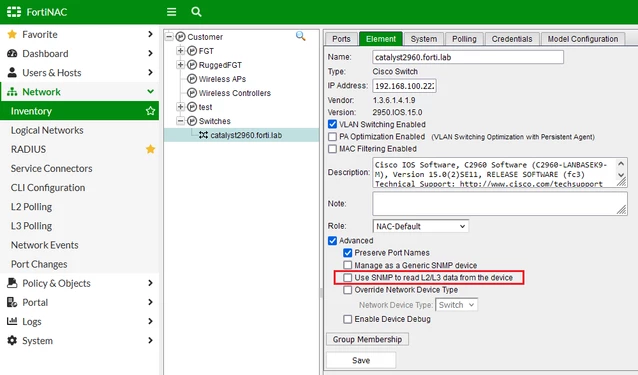Switch to the Ports tab
The image size is (638, 375).
[x=341, y=39]
